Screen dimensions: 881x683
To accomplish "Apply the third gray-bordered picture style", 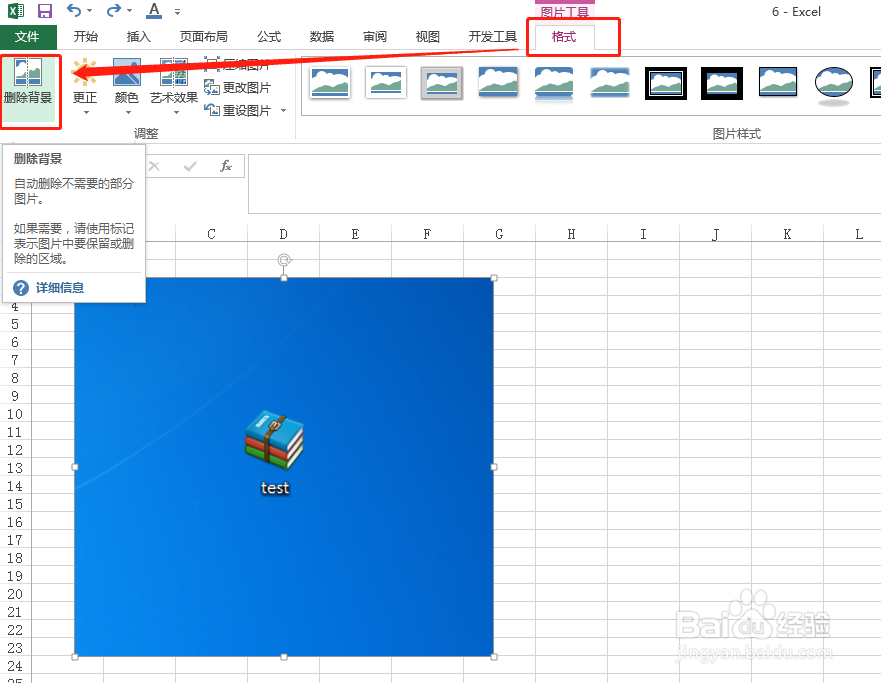I will [442, 83].
